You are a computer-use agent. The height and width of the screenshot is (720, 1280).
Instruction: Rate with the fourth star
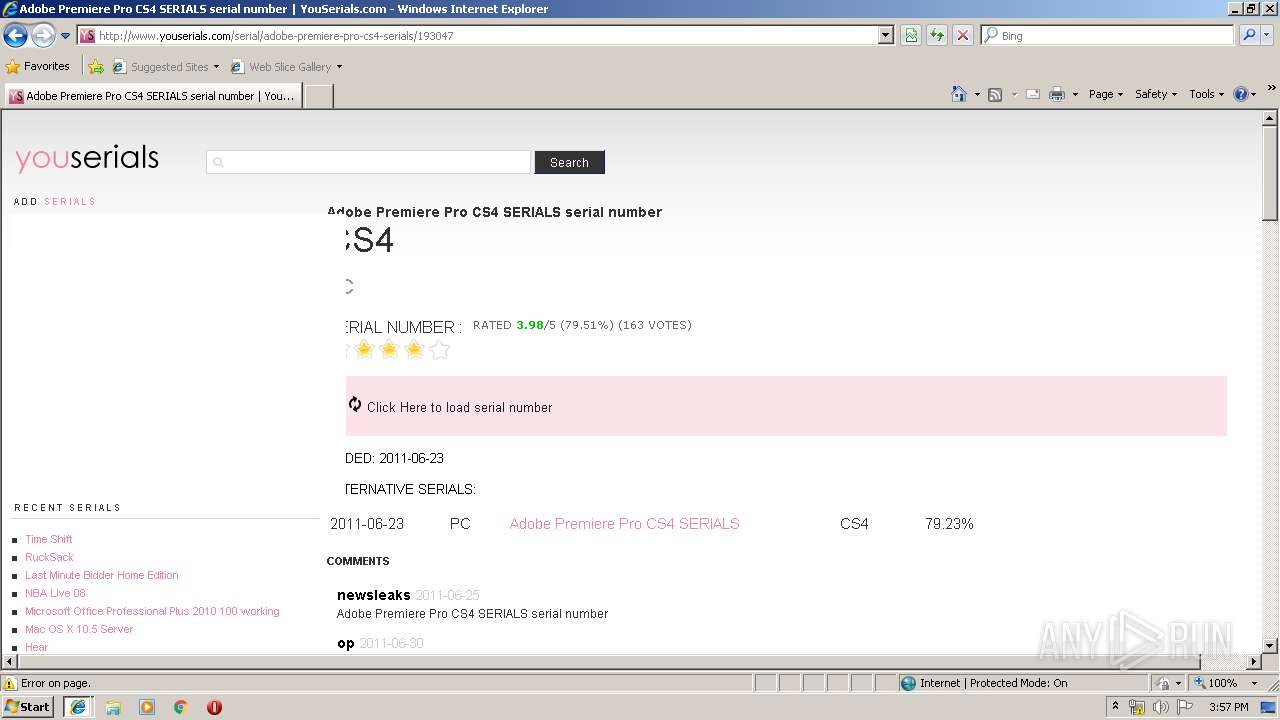click(414, 349)
